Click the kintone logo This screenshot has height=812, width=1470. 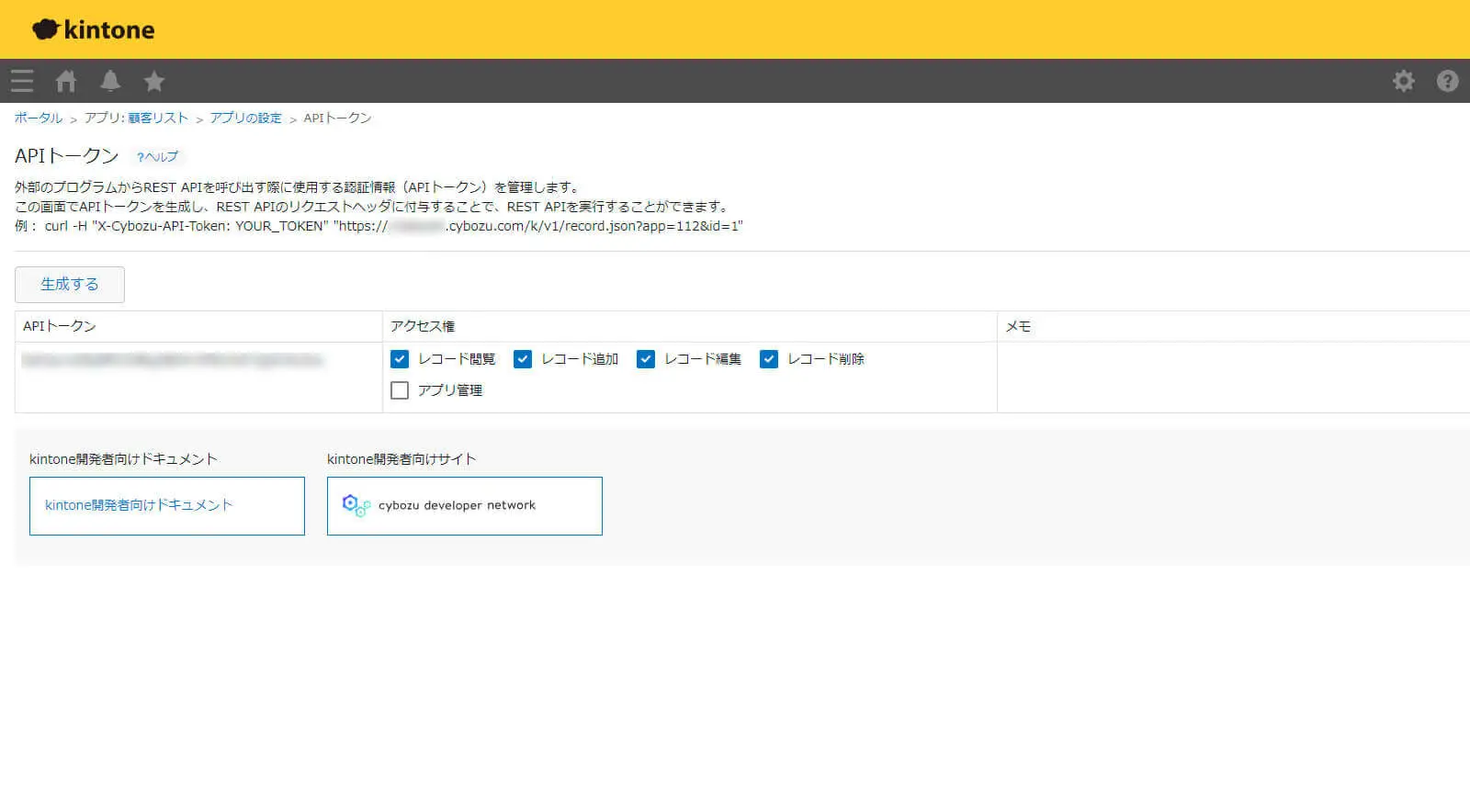pyautogui.click(x=94, y=29)
